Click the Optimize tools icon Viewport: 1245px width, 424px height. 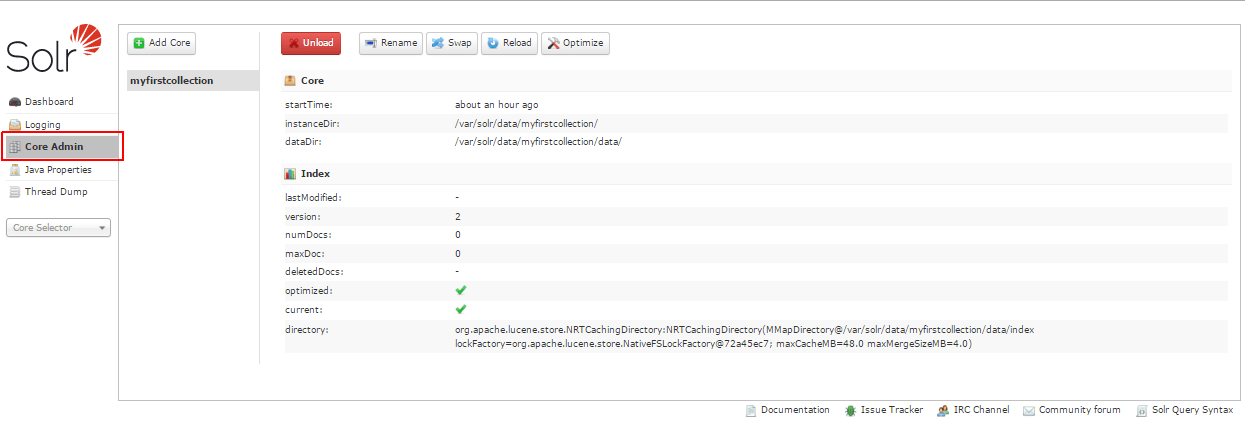[553, 43]
